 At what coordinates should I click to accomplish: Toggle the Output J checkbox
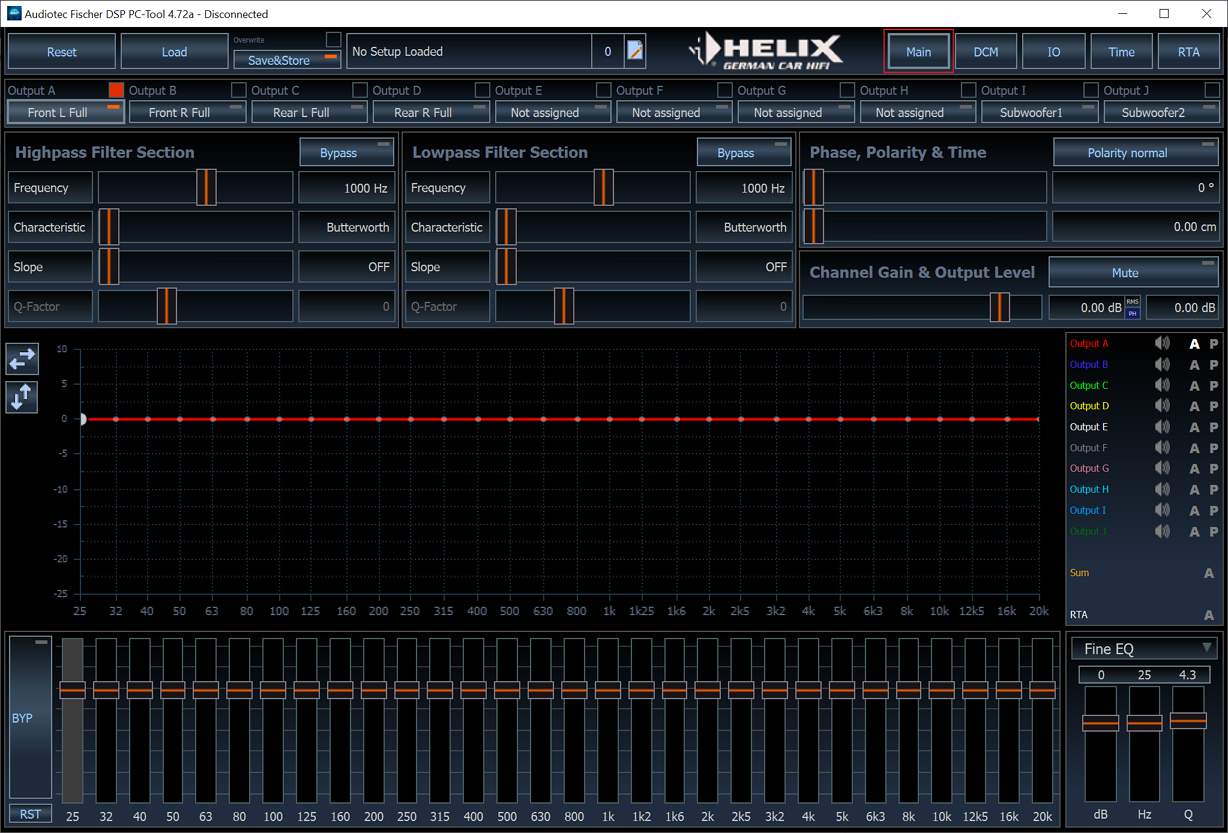click(x=1212, y=90)
